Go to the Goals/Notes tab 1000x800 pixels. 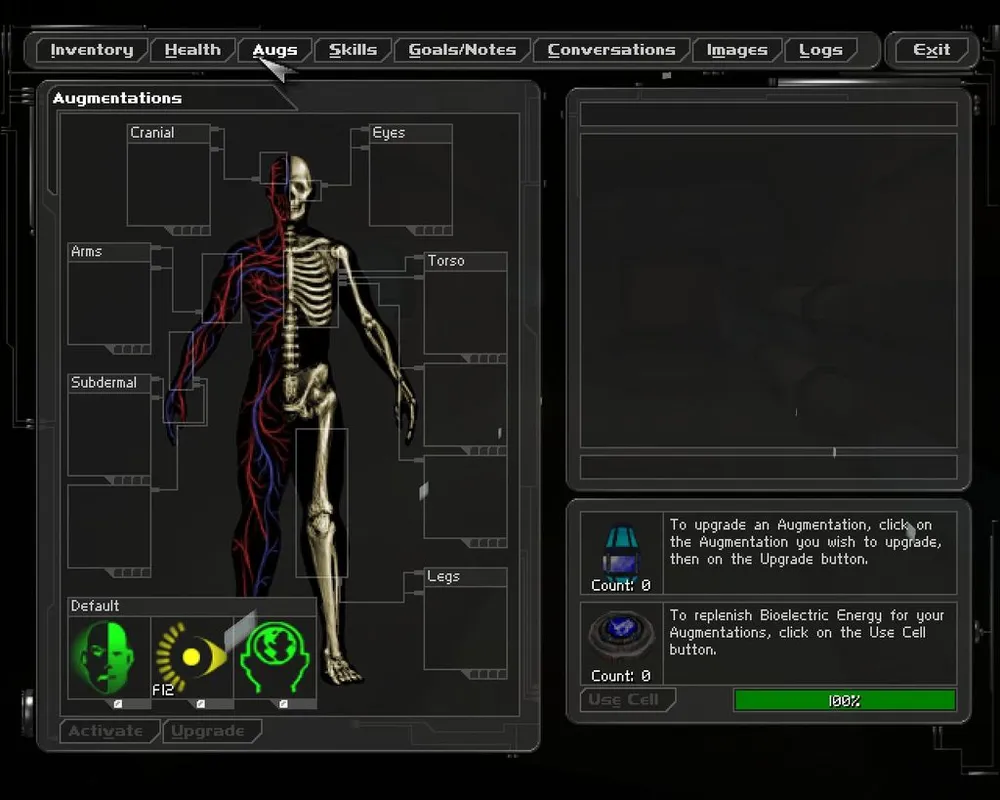click(x=462, y=50)
